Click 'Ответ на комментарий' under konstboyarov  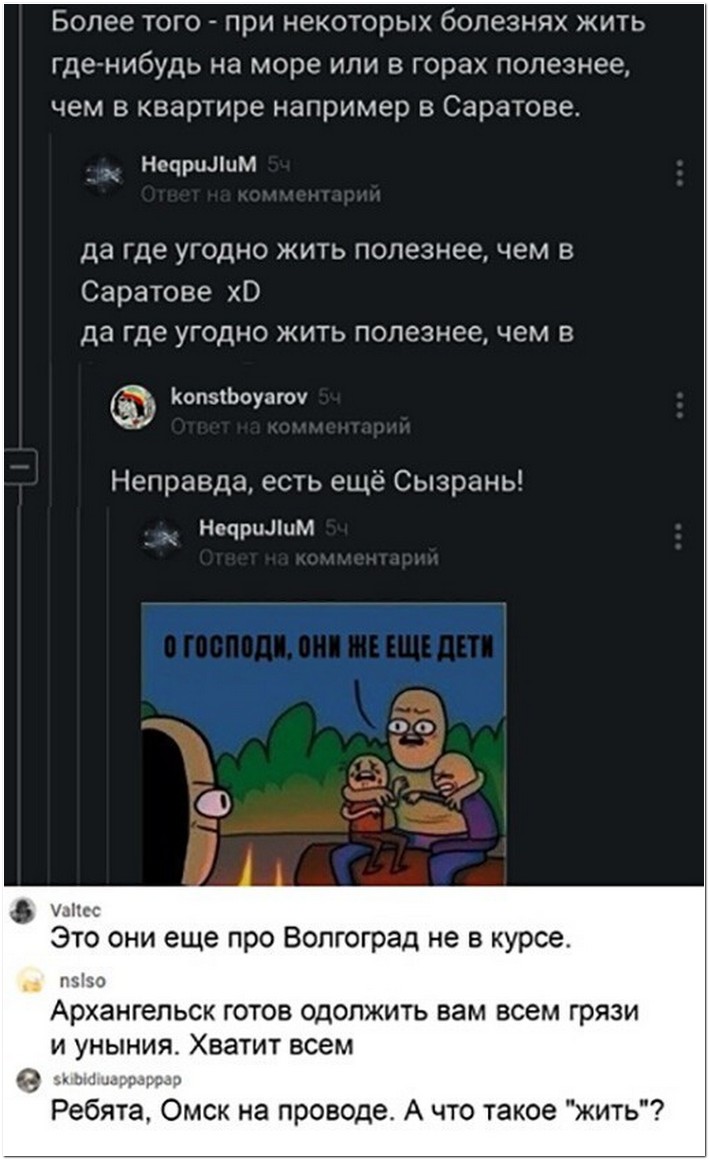[x=290, y=427]
